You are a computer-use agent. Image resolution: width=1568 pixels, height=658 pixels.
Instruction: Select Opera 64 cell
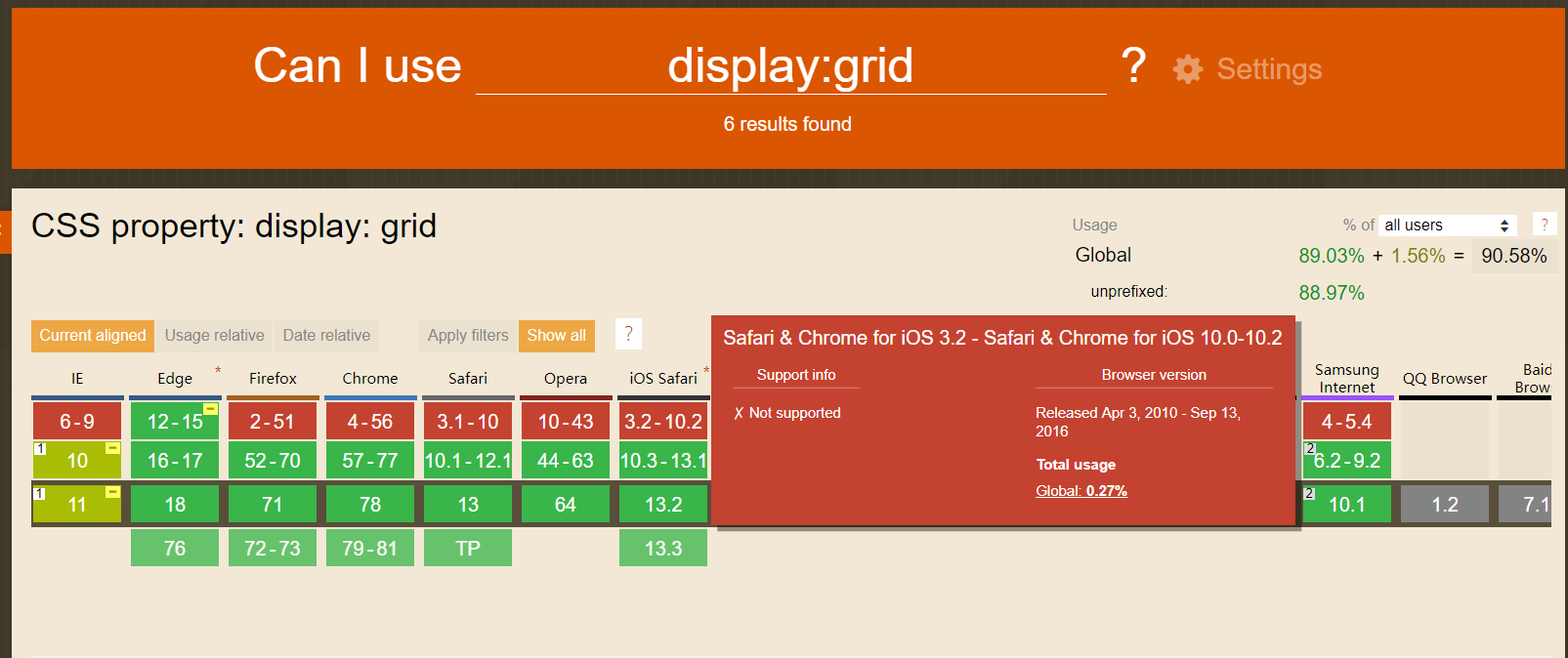[566, 505]
